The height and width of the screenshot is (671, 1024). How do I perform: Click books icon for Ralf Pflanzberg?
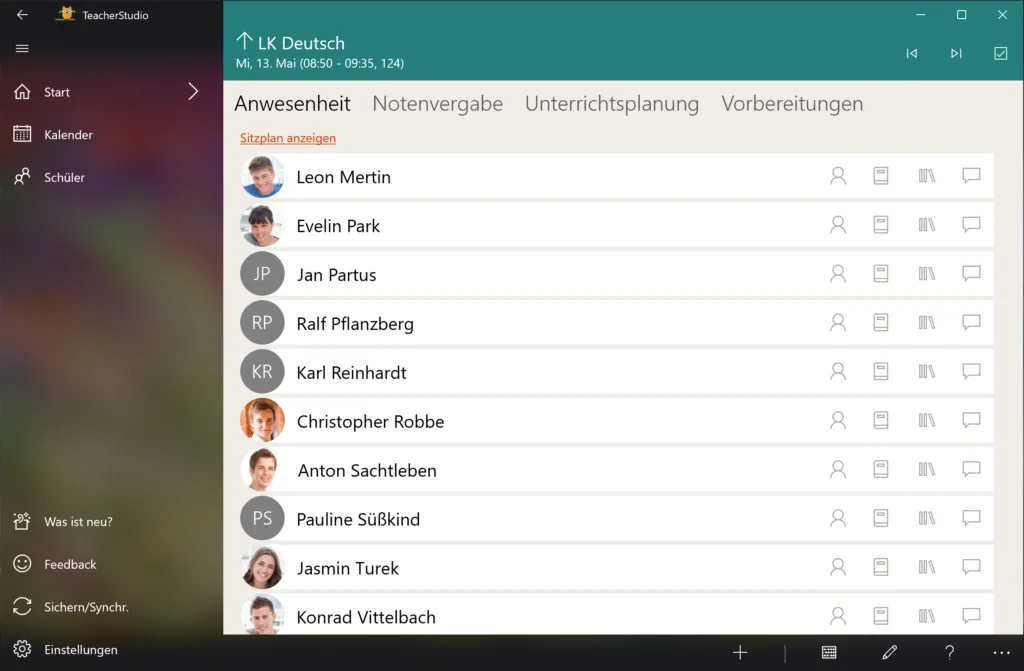(x=927, y=322)
